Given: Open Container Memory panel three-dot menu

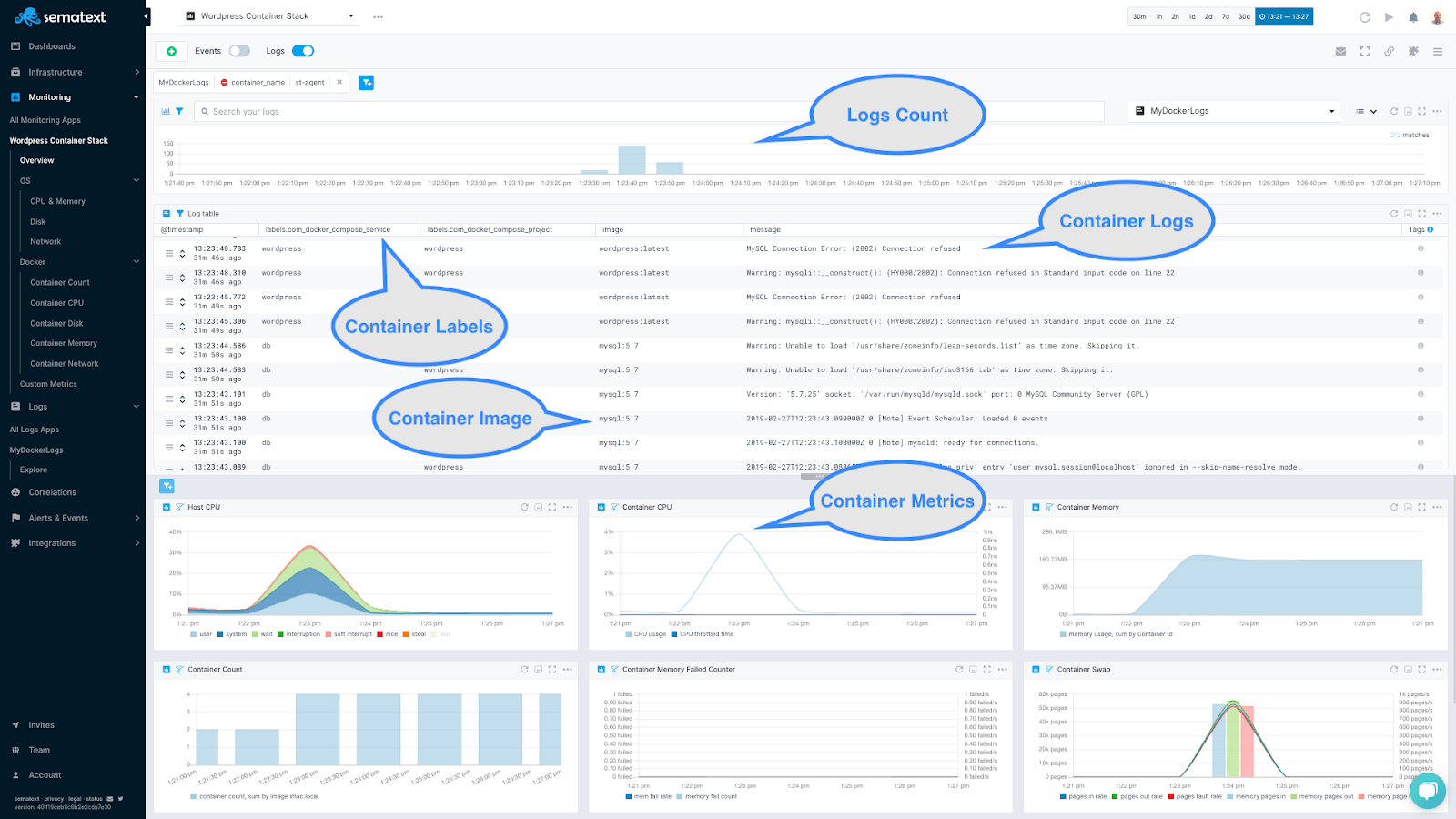Looking at the screenshot, I should pos(1437,507).
